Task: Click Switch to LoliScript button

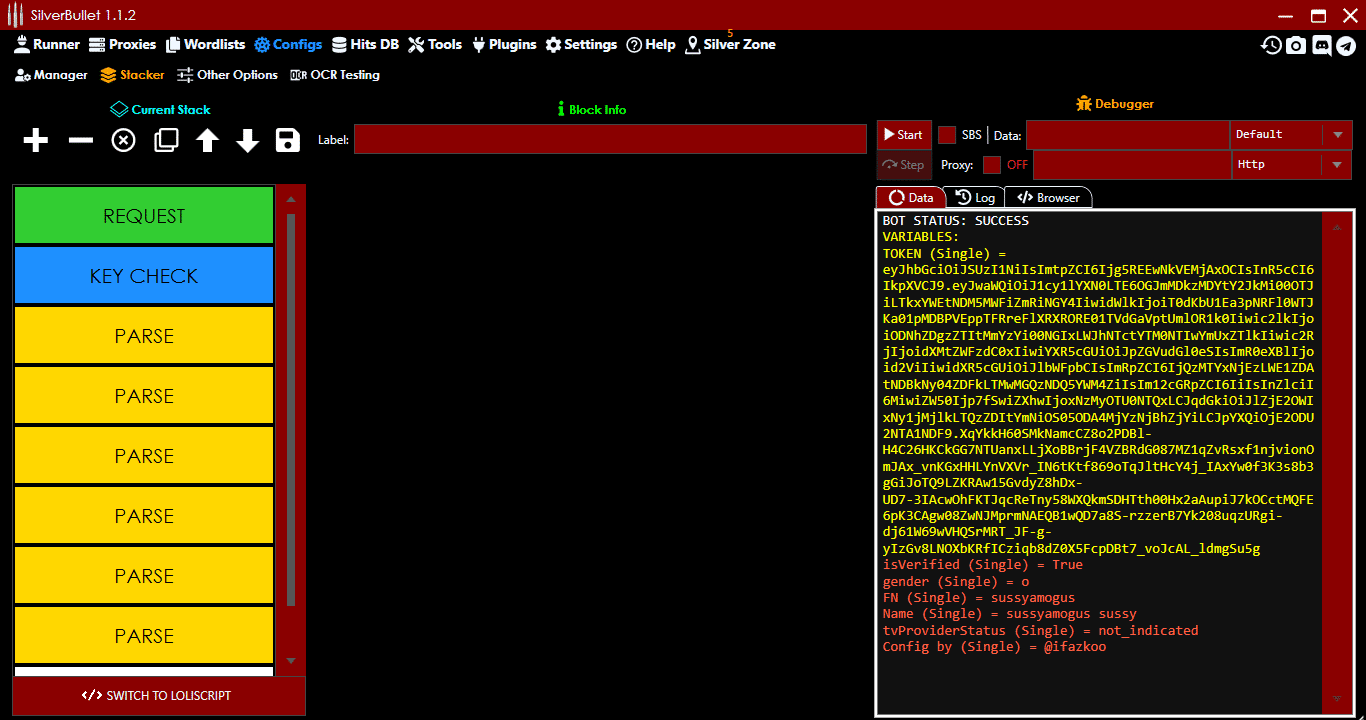Action: tap(159, 696)
